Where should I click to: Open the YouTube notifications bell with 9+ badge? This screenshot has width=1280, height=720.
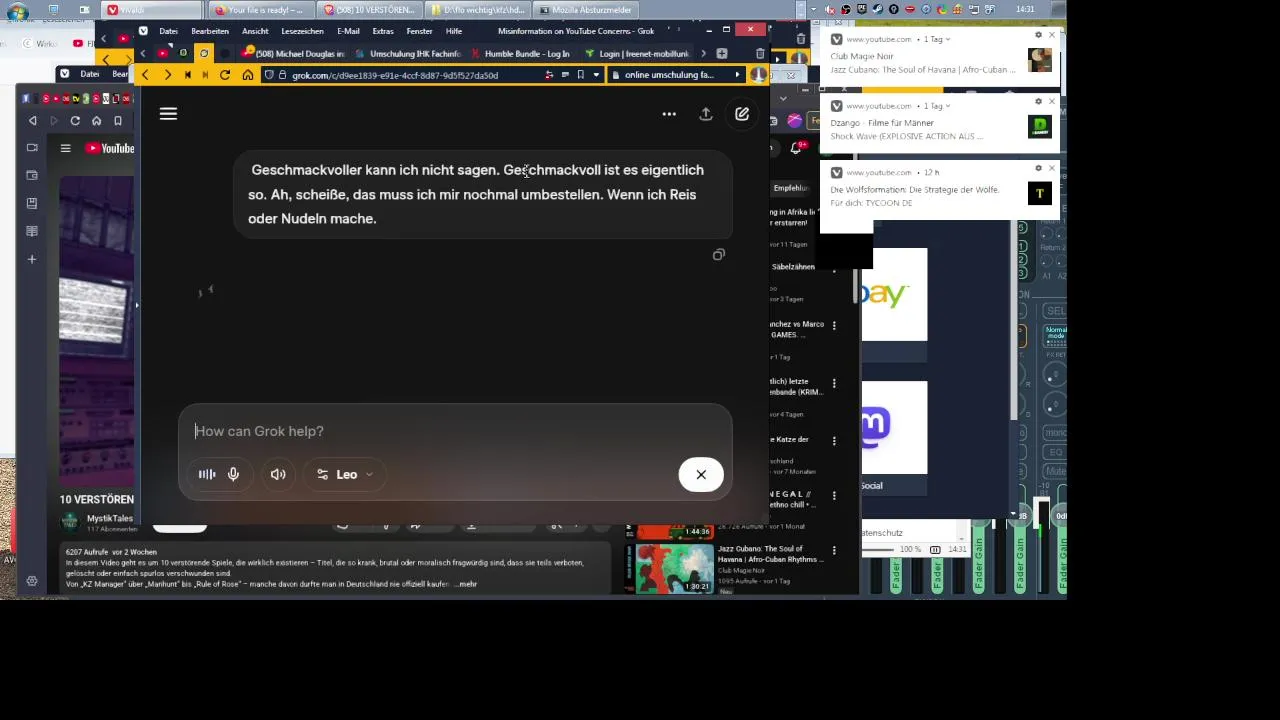pyautogui.click(x=798, y=147)
